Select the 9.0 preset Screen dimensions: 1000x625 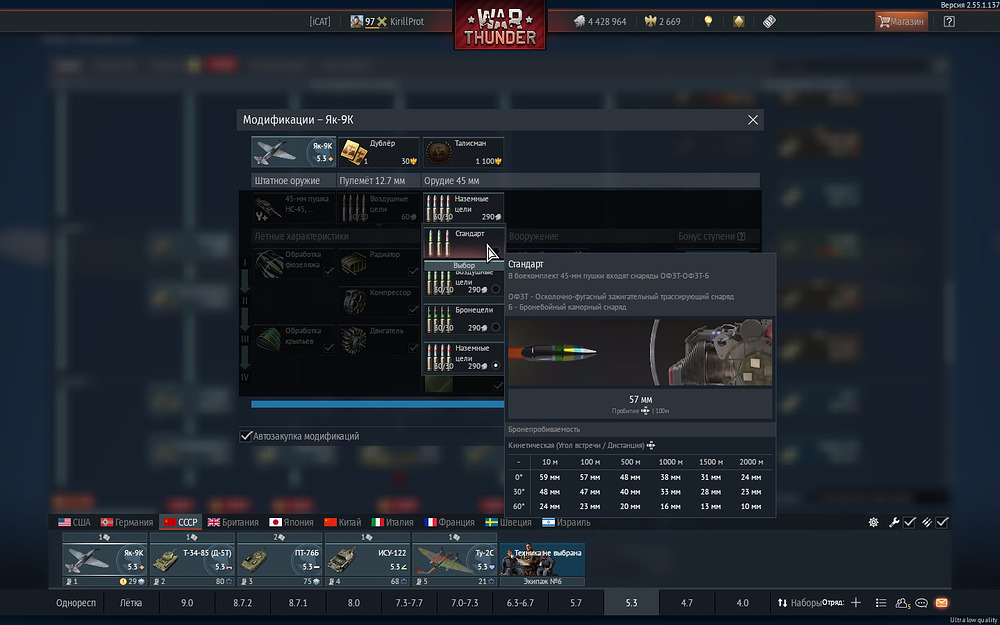click(x=187, y=603)
